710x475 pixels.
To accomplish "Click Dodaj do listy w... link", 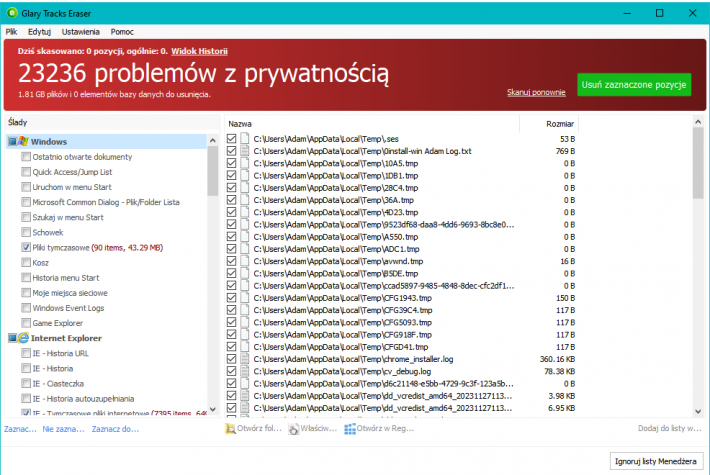I will click(x=669, y=428).
